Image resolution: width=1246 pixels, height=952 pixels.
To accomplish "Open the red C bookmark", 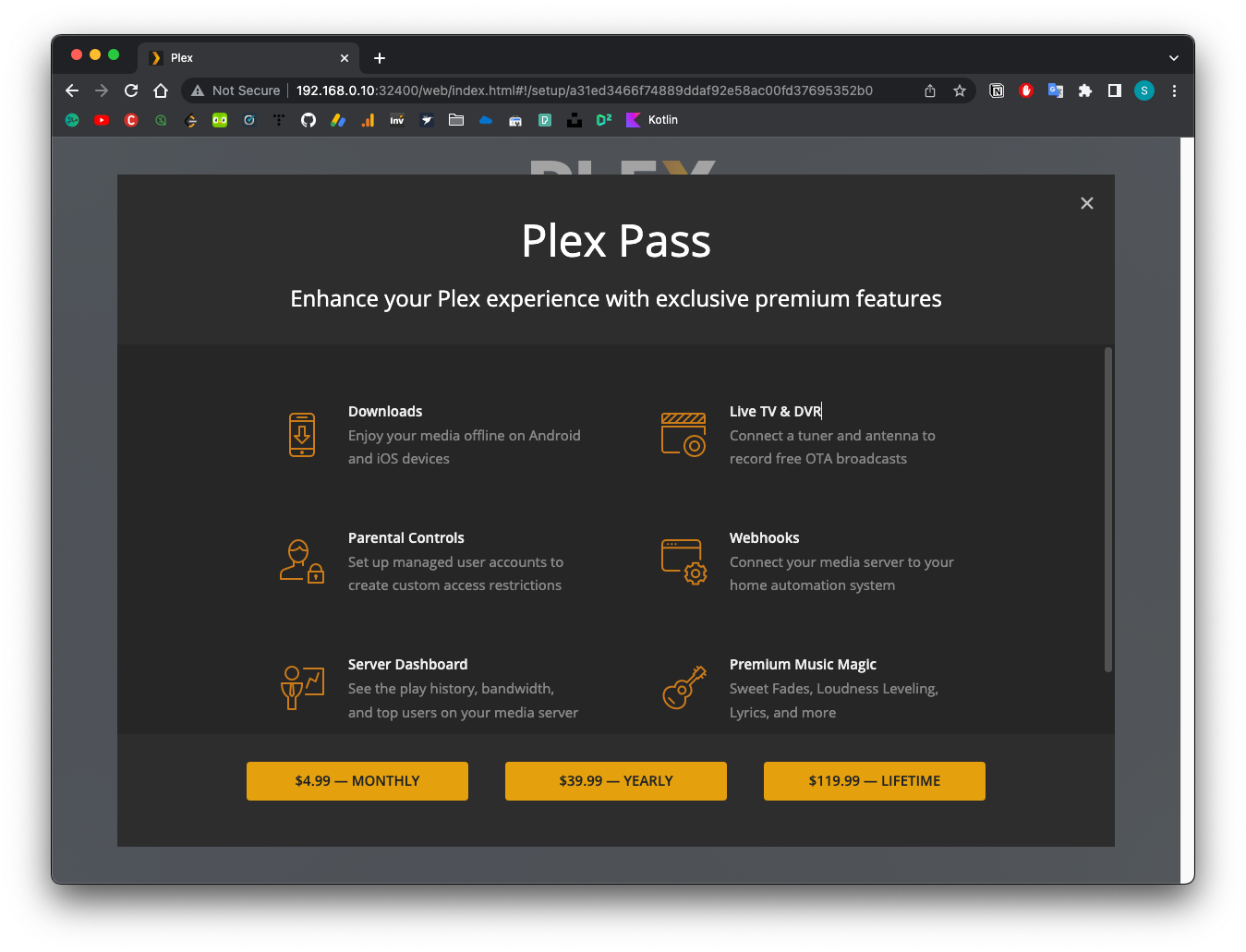I will 131,120.
